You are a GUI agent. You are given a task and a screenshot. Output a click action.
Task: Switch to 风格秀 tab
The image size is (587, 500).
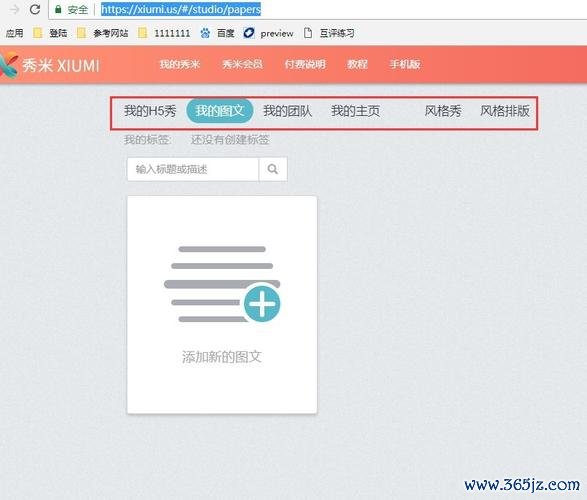point(442,111)
